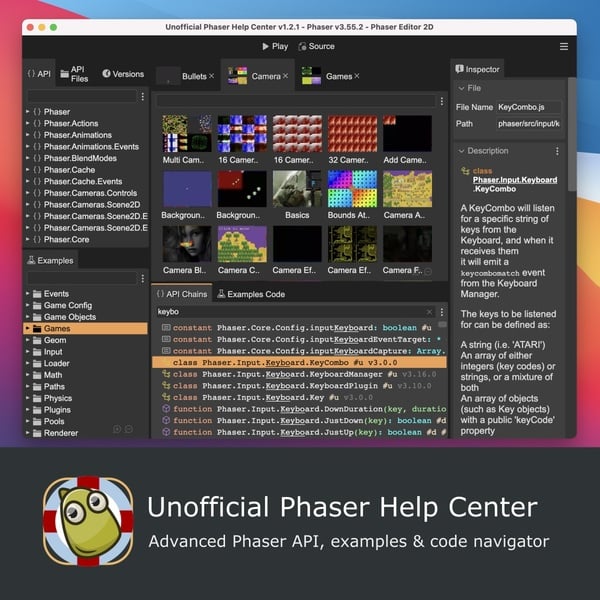Image resolution: width=600 pixels, height=600 pixels.
Task: Click the Examples panel filter input
Action: [x=82, y=278]
